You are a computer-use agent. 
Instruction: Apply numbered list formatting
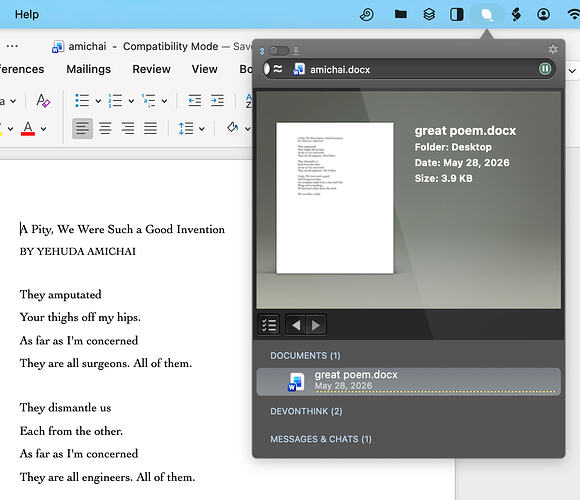tap(115, 101)
